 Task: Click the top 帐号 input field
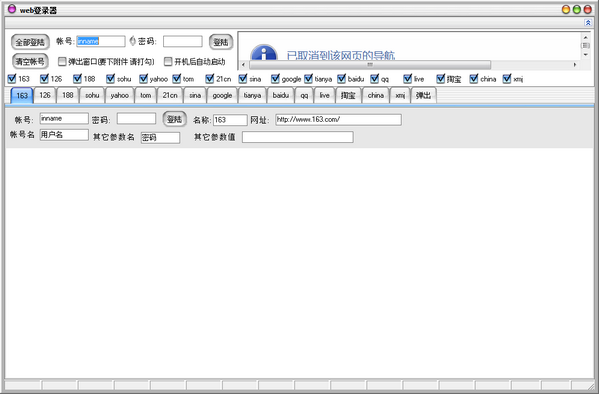101,41
